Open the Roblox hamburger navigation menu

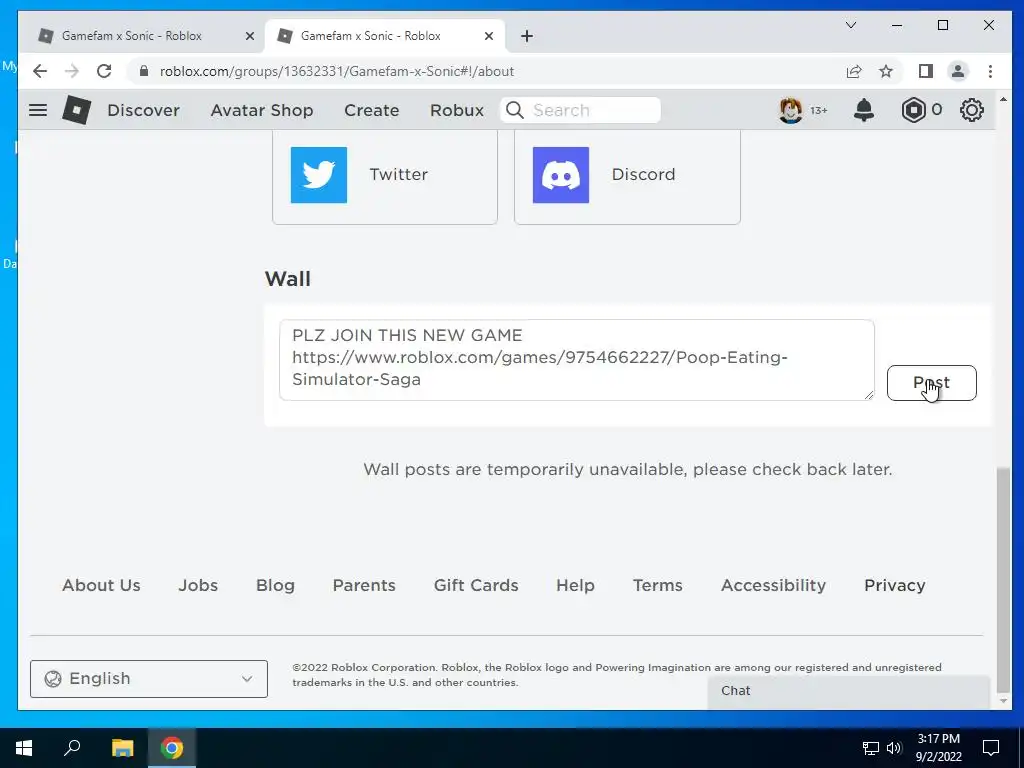tap(38, 110)
